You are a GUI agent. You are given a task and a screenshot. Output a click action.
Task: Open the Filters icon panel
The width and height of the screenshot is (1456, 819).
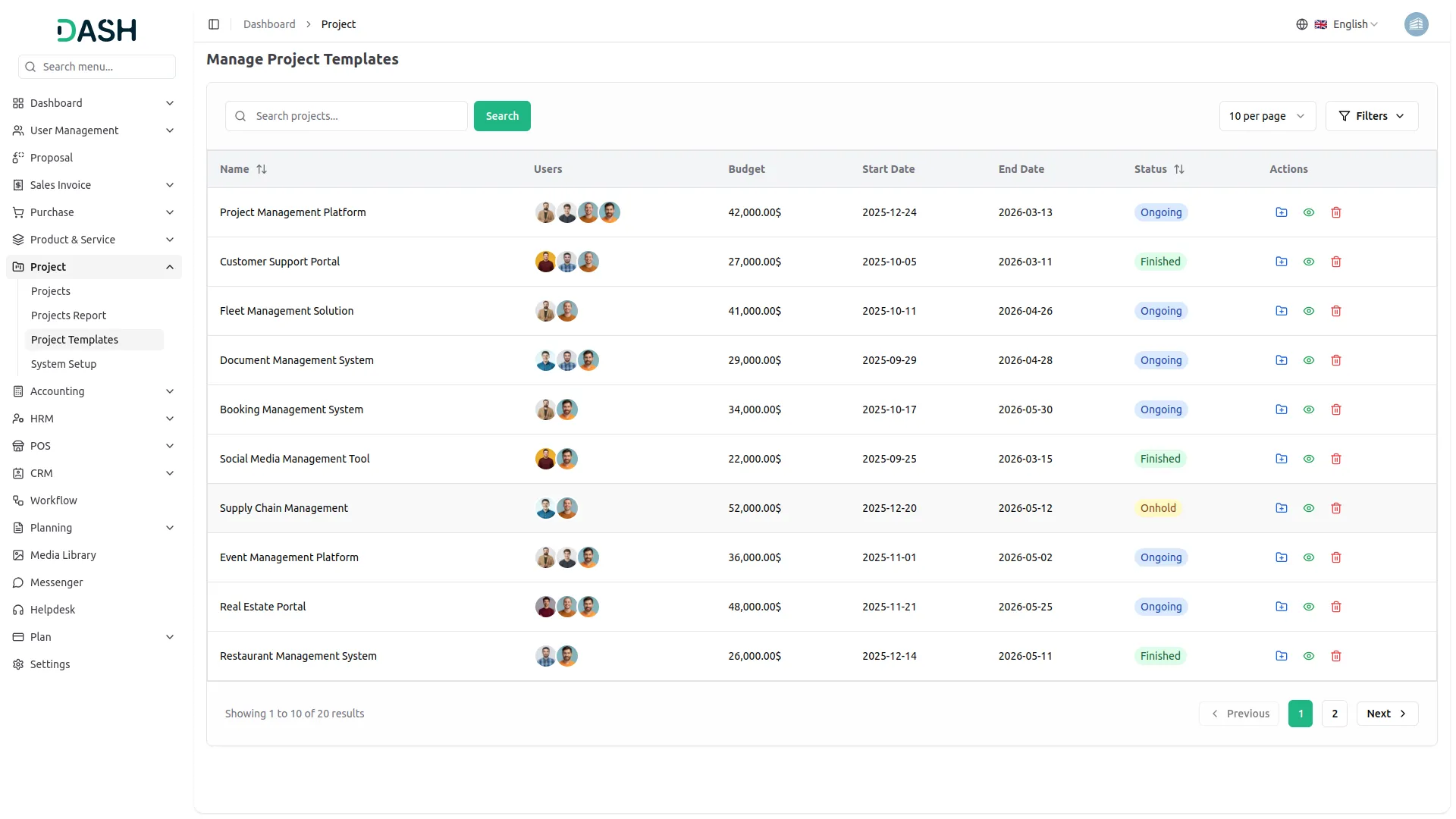point(1343,115)
